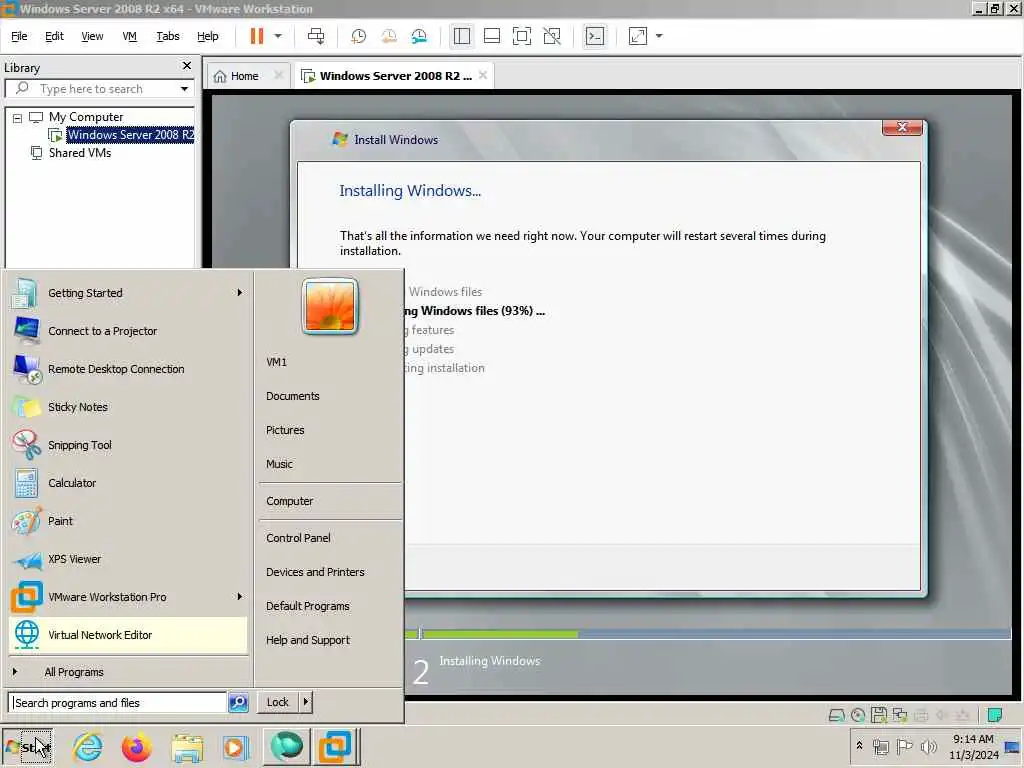Expand the shutdown options arrow beside Lock
The height and width of the screenshot is (768, 1024).
click(306, 702)
